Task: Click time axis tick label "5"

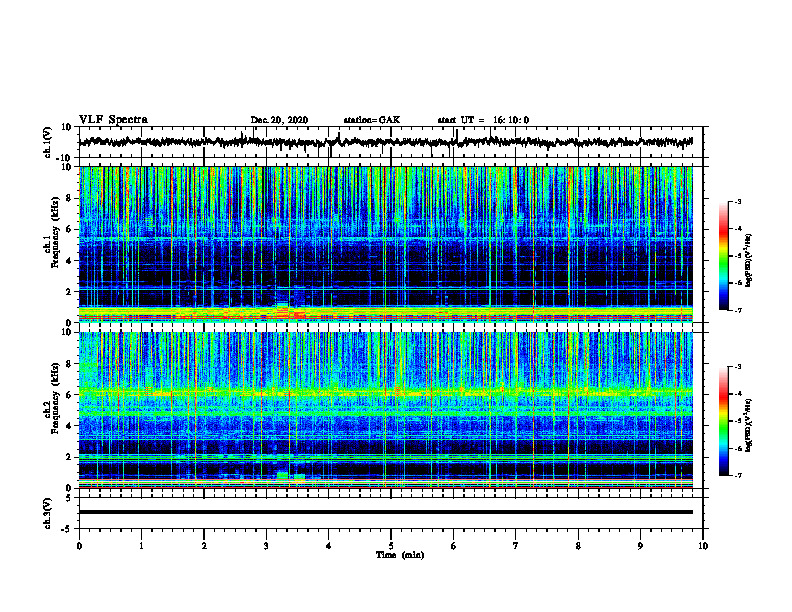Action: pyautogui.click(x=391, y=546)
